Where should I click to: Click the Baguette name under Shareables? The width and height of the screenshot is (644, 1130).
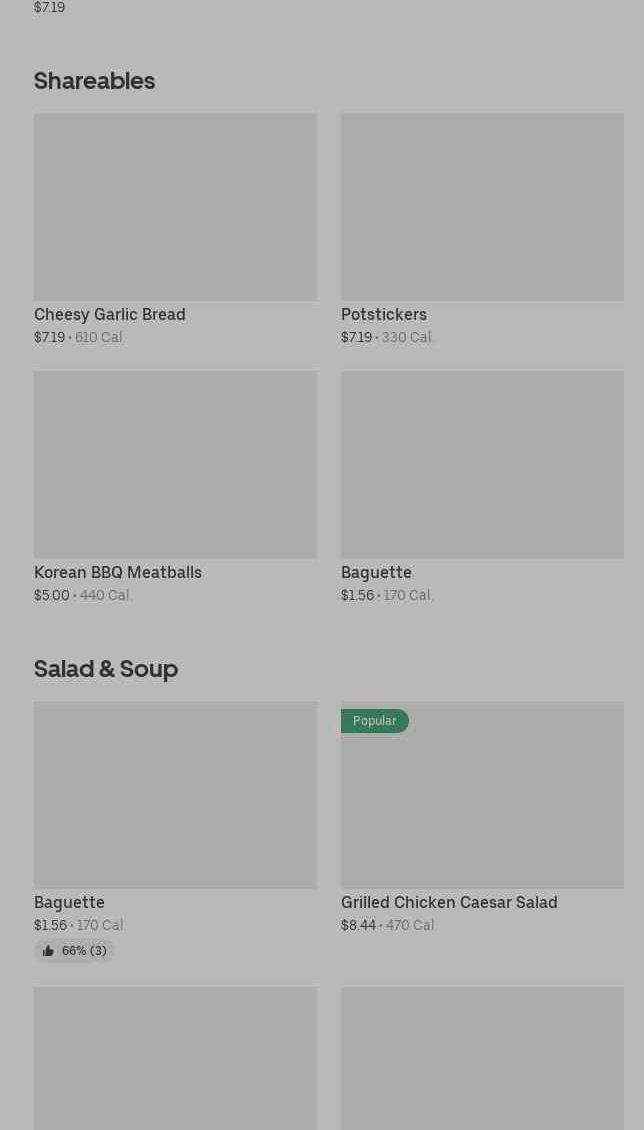pos(376,572)
